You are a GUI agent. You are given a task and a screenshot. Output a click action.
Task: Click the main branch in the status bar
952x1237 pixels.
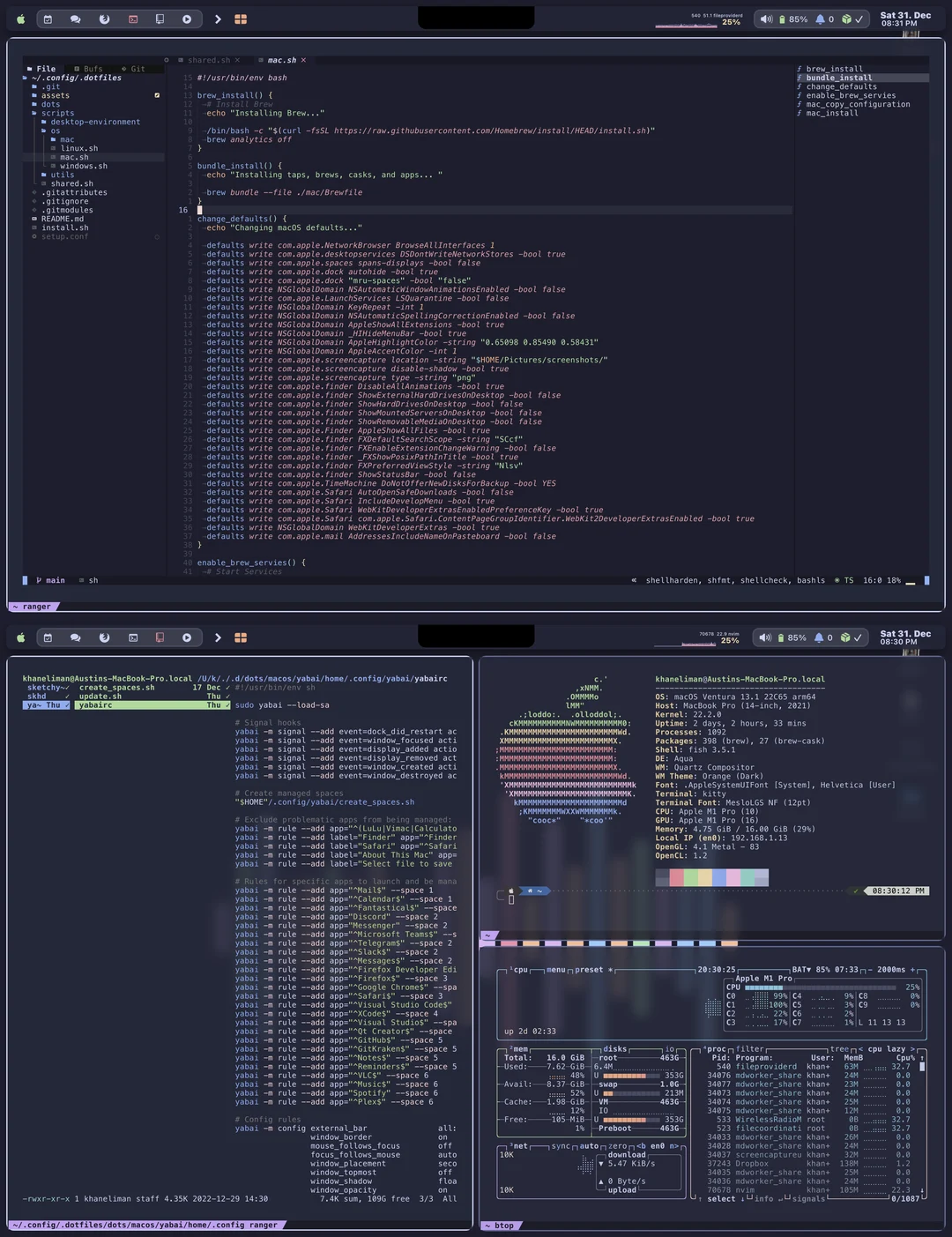tap(53, 580)
